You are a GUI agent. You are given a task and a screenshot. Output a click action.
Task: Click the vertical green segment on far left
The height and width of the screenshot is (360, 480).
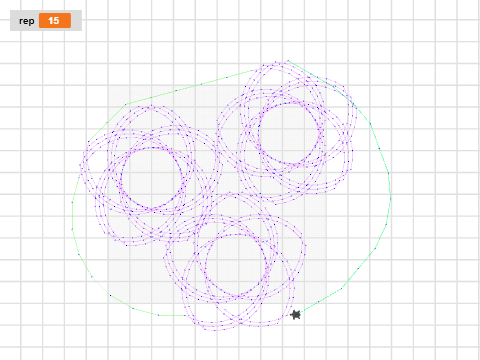72,215
